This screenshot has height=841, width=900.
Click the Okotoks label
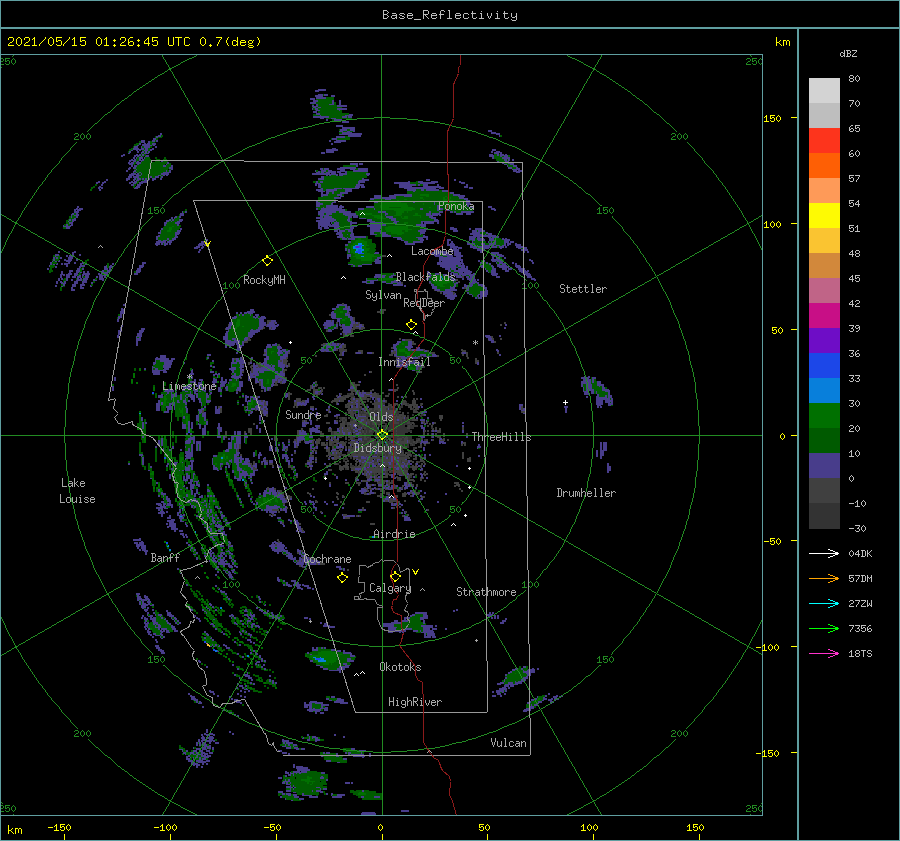coord(400,667)
